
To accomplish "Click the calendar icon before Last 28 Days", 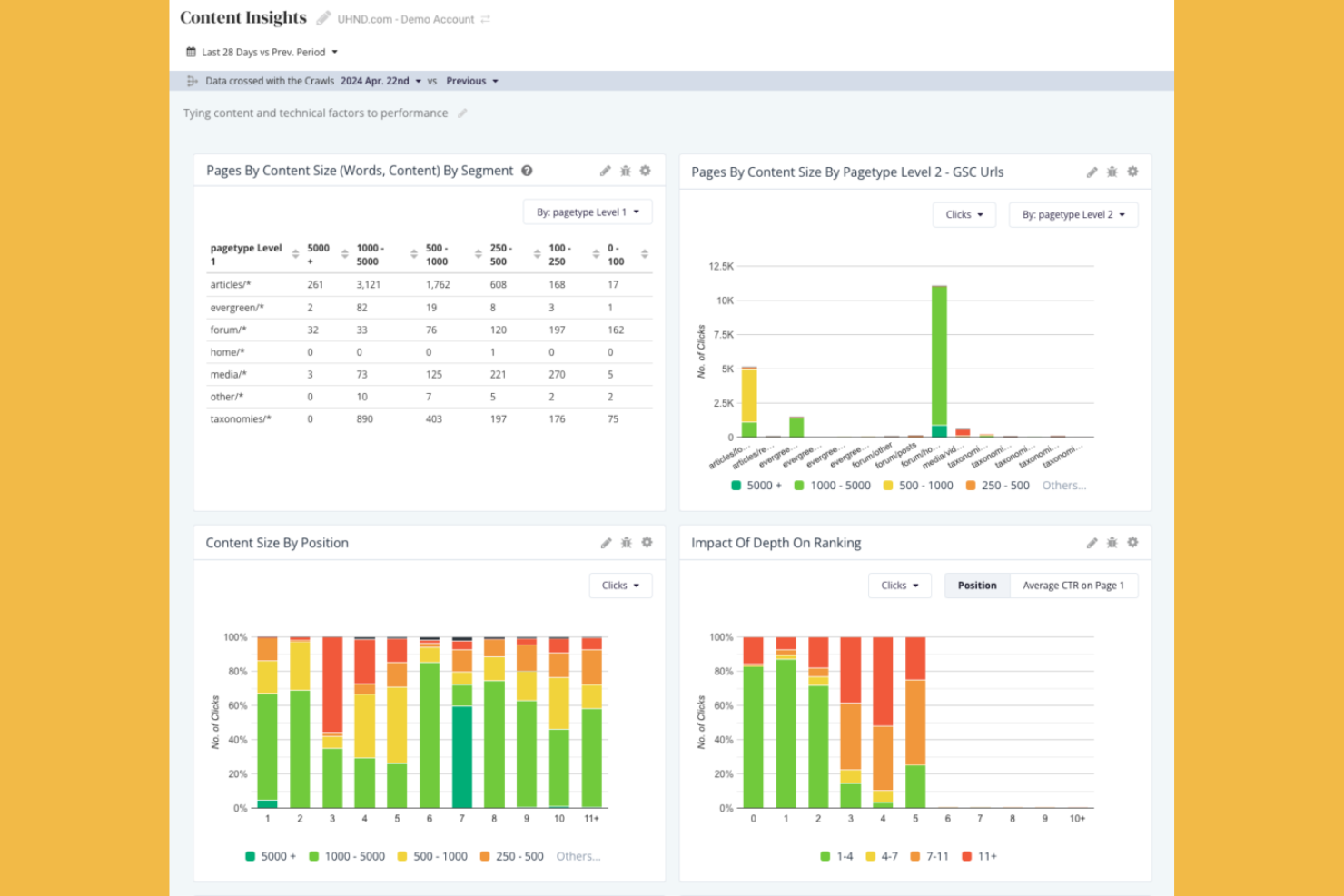I will [191, 52].
